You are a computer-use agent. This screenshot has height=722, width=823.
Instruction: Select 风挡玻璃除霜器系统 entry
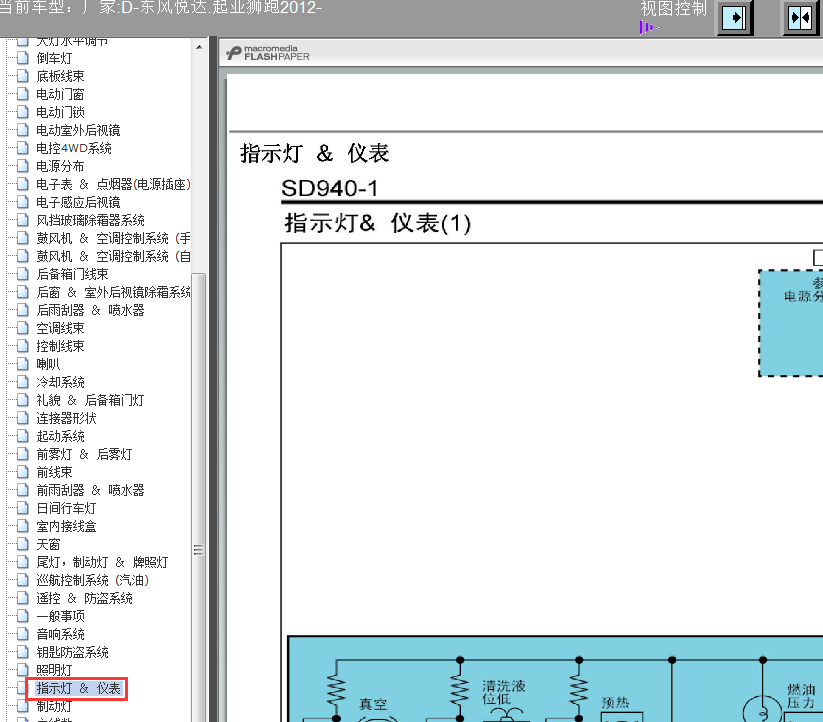click(90, 220)
